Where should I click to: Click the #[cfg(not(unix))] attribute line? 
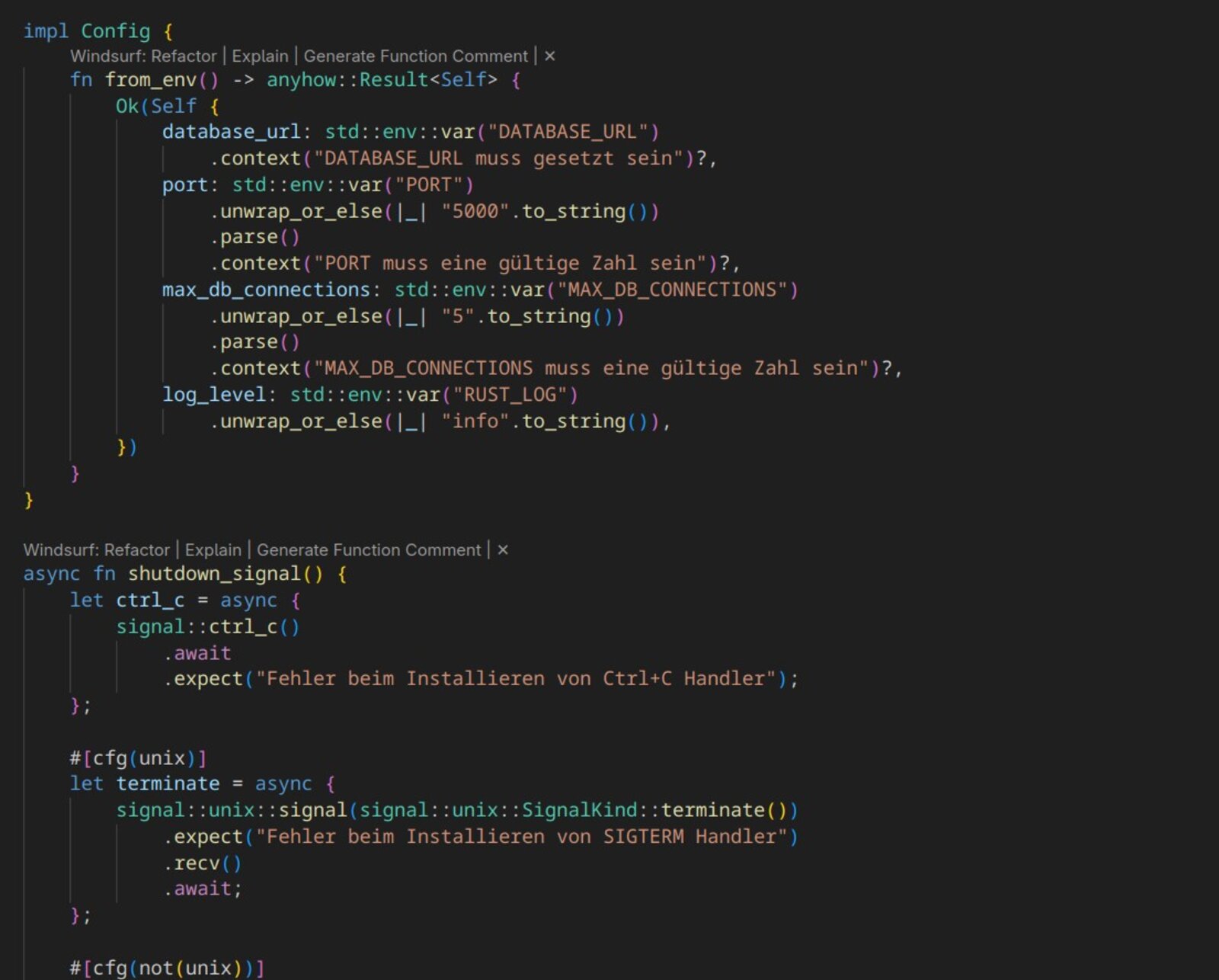pyautogui.click(x=167, y=968)
